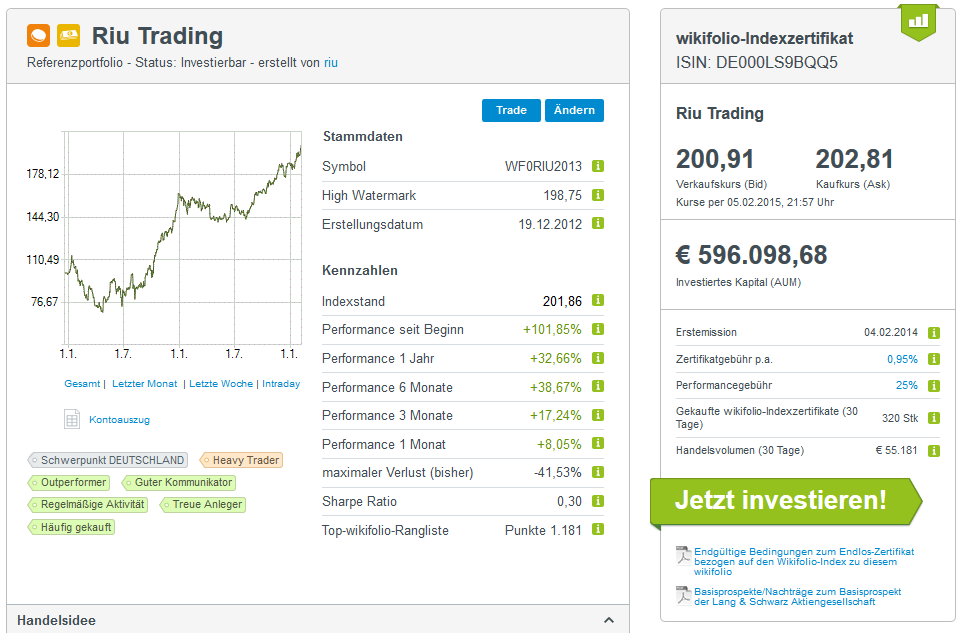
Task: Click the Outperformer tag
Action: click(x=70, y=483)
